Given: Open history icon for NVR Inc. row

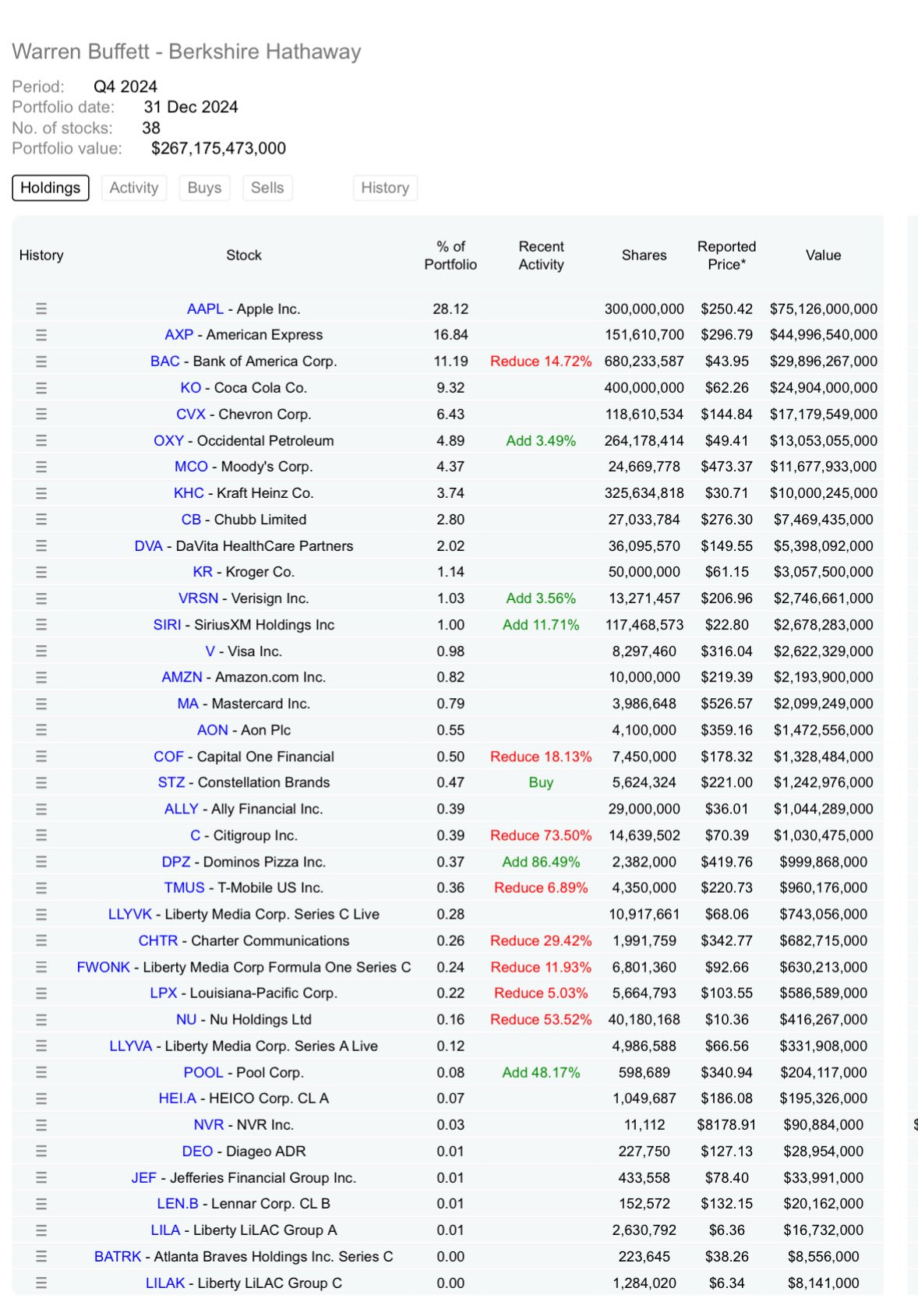Looking at the screenshot, I should [41, 1125].
